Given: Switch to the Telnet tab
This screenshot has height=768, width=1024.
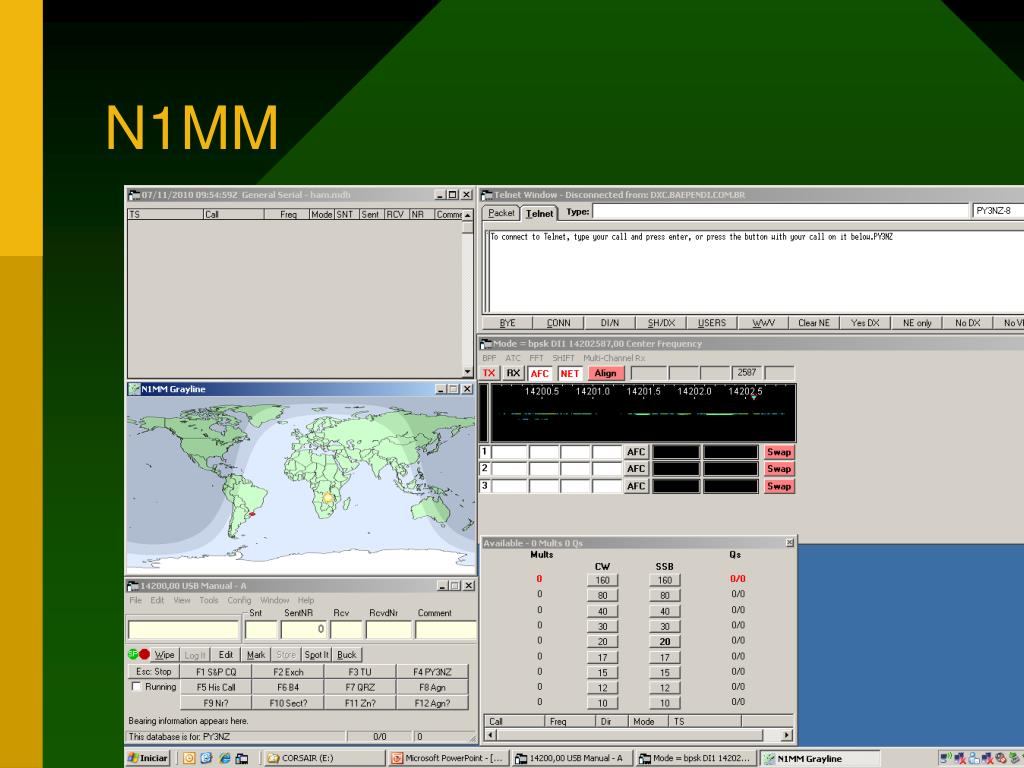Looking at the screenshot, I should [539, 213].
